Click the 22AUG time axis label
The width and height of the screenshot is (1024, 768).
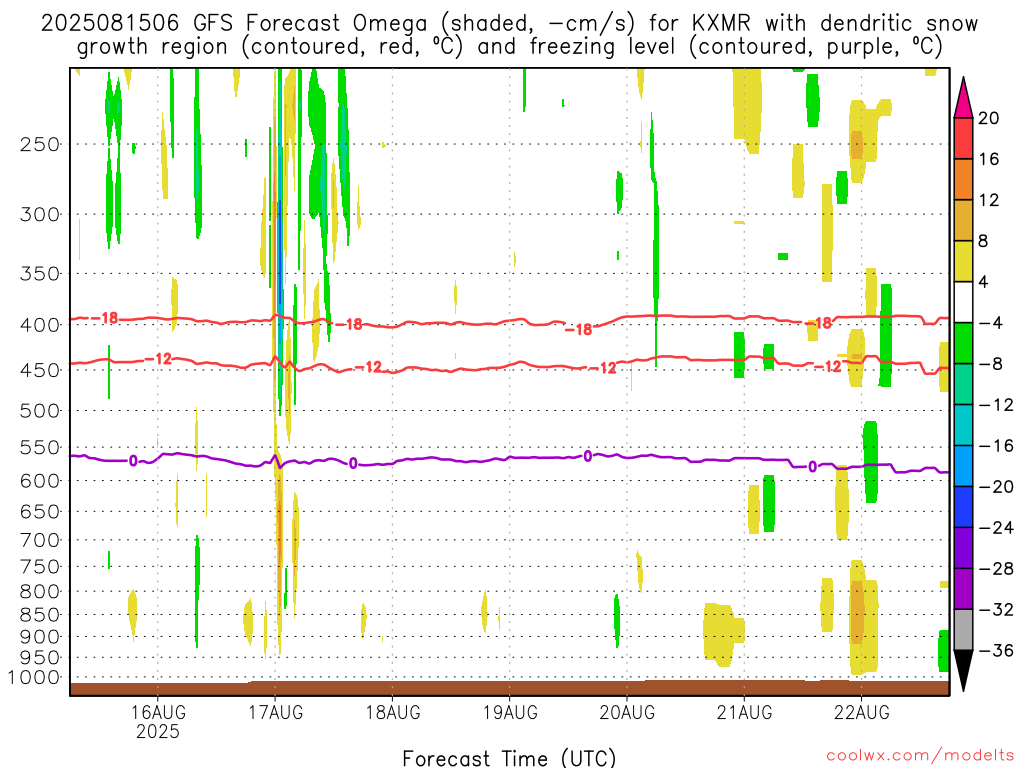(861, 712)
